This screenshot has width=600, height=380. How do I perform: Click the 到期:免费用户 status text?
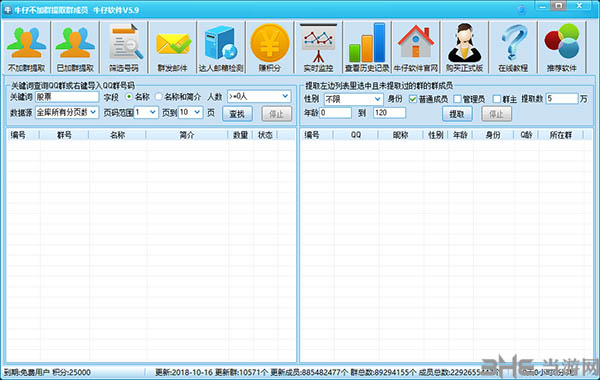click(27, 372)
